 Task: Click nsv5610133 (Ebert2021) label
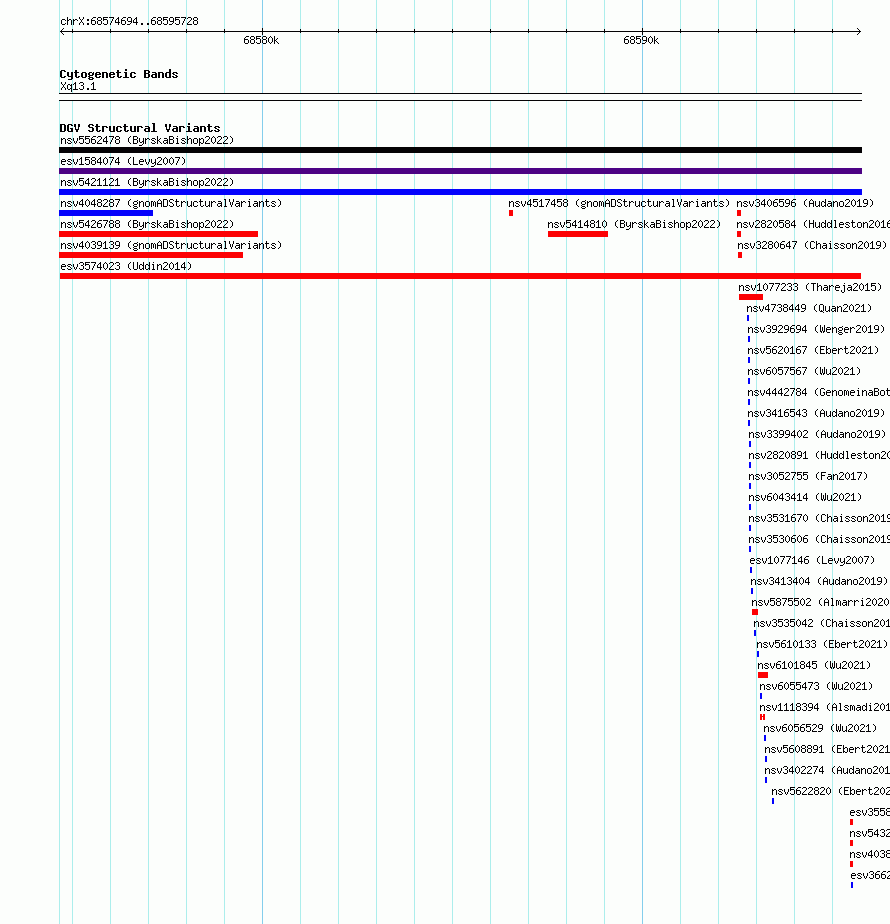(x=822, y=644)
